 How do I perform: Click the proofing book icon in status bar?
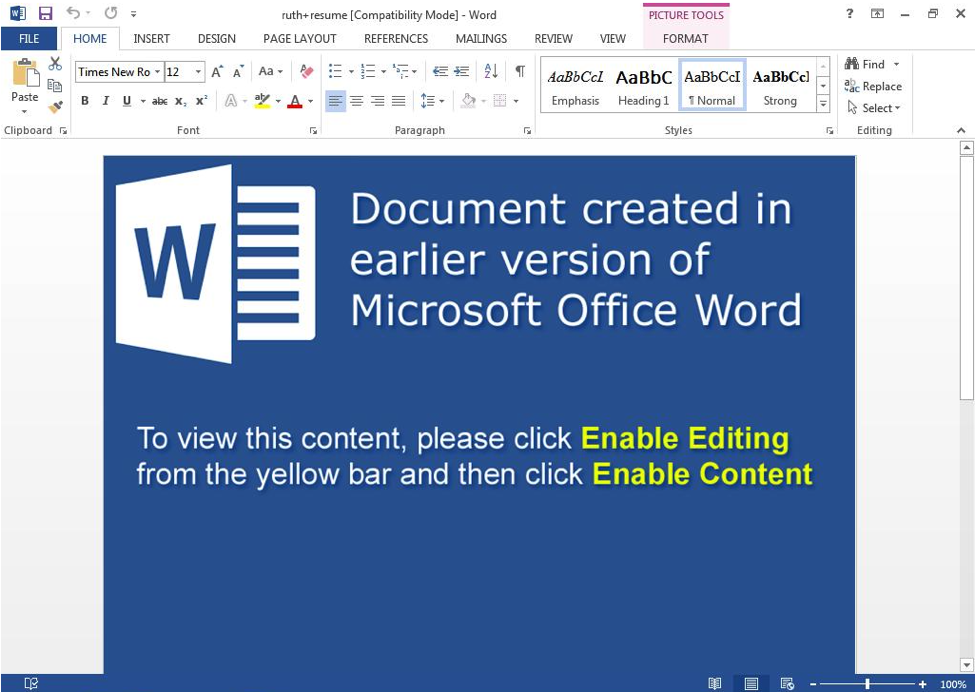click(x=30, y=683)
